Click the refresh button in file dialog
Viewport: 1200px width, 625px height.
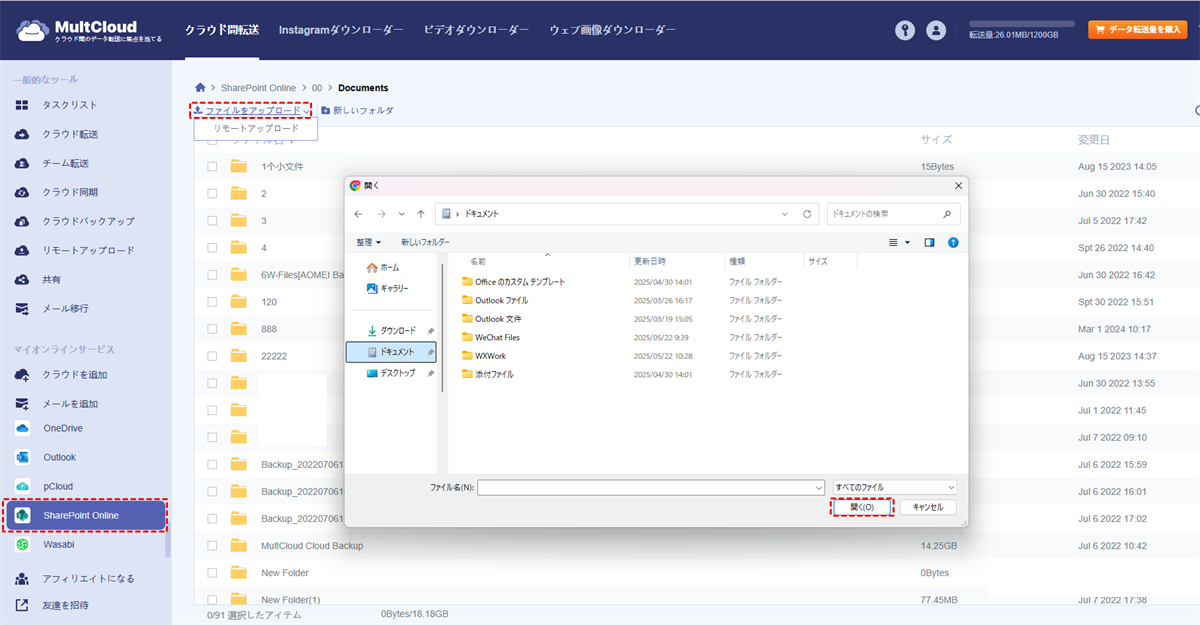807,214
